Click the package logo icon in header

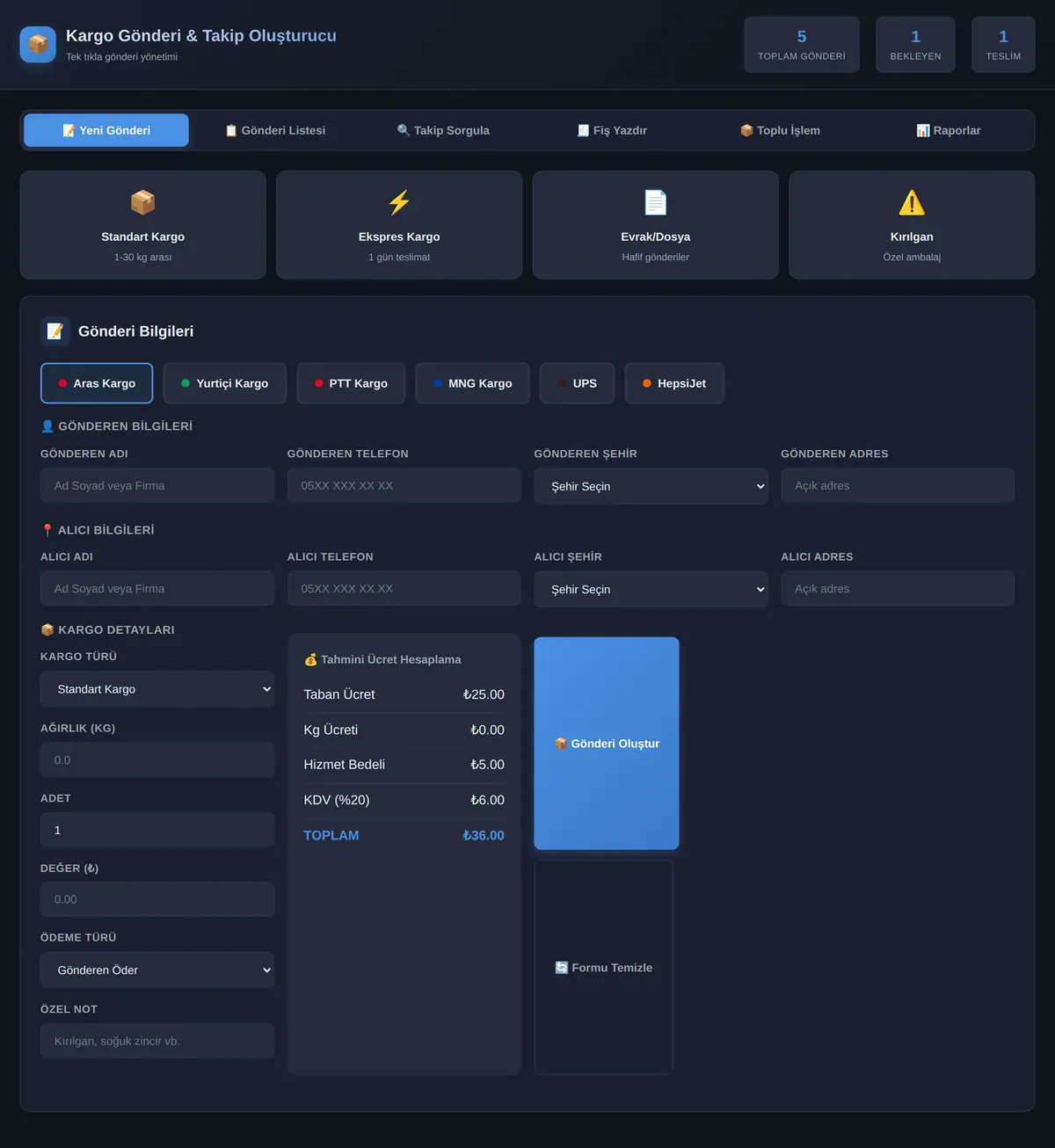coord(38,44)
